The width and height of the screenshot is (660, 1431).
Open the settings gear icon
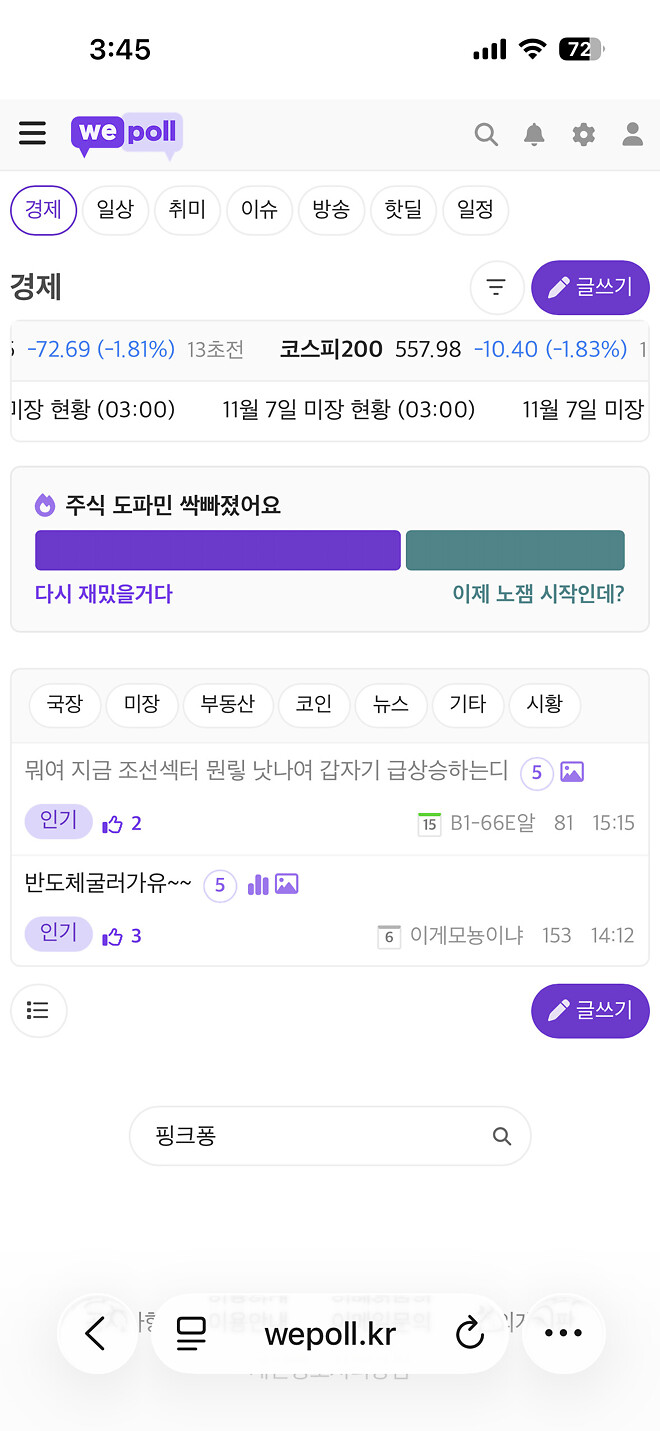583,133
